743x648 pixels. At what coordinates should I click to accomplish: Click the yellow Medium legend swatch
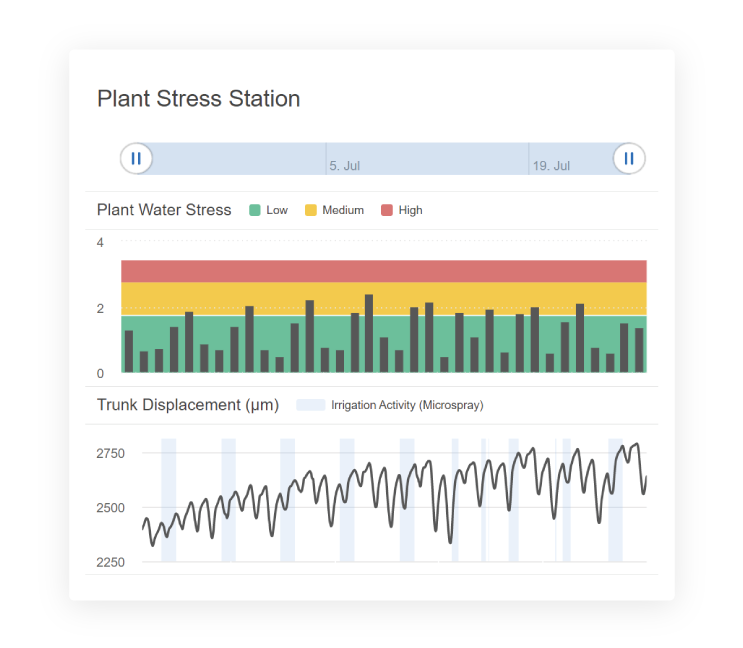coord(311,210)
